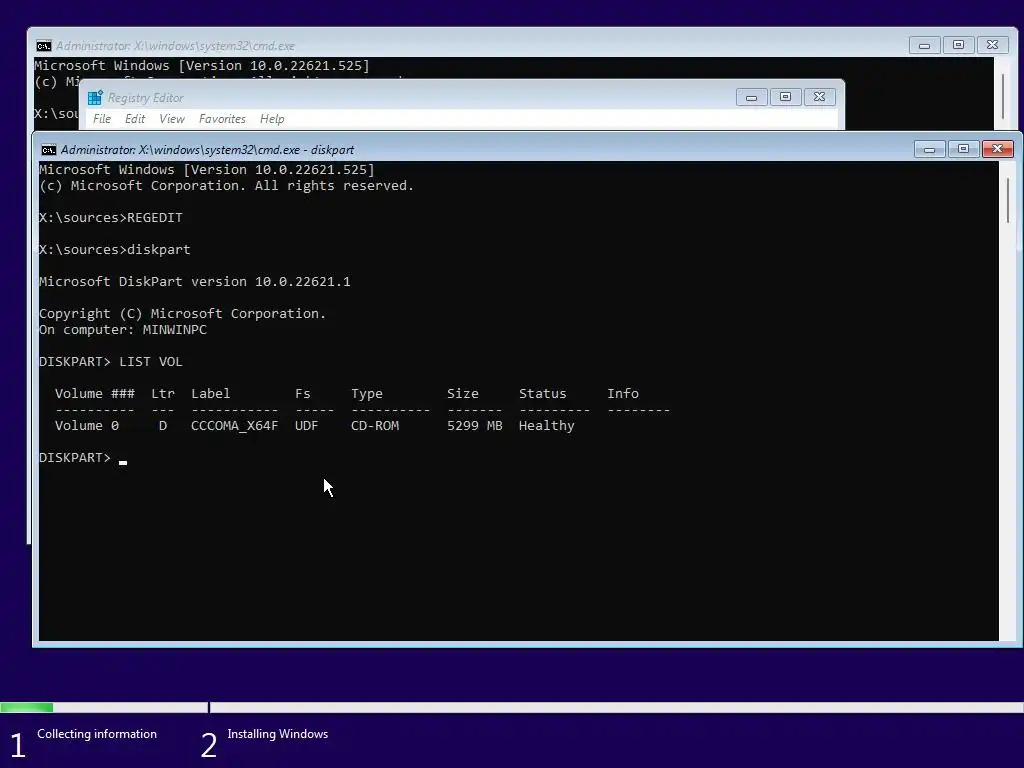Close the background cmd.exe window
The height and width of the screenshot is (768, 1024).
tap(992, 45)
